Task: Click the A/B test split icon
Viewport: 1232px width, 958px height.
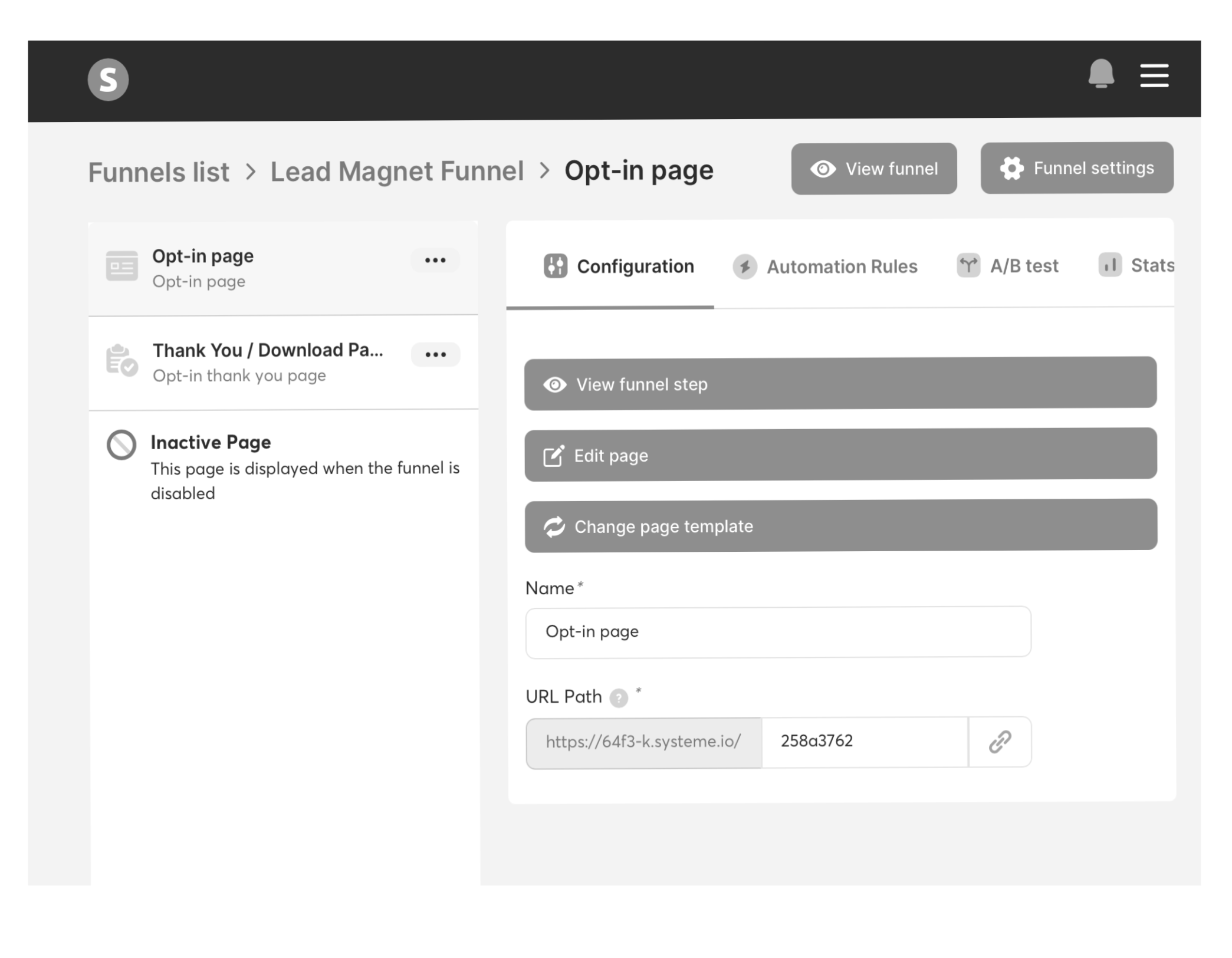Action: 968,265
